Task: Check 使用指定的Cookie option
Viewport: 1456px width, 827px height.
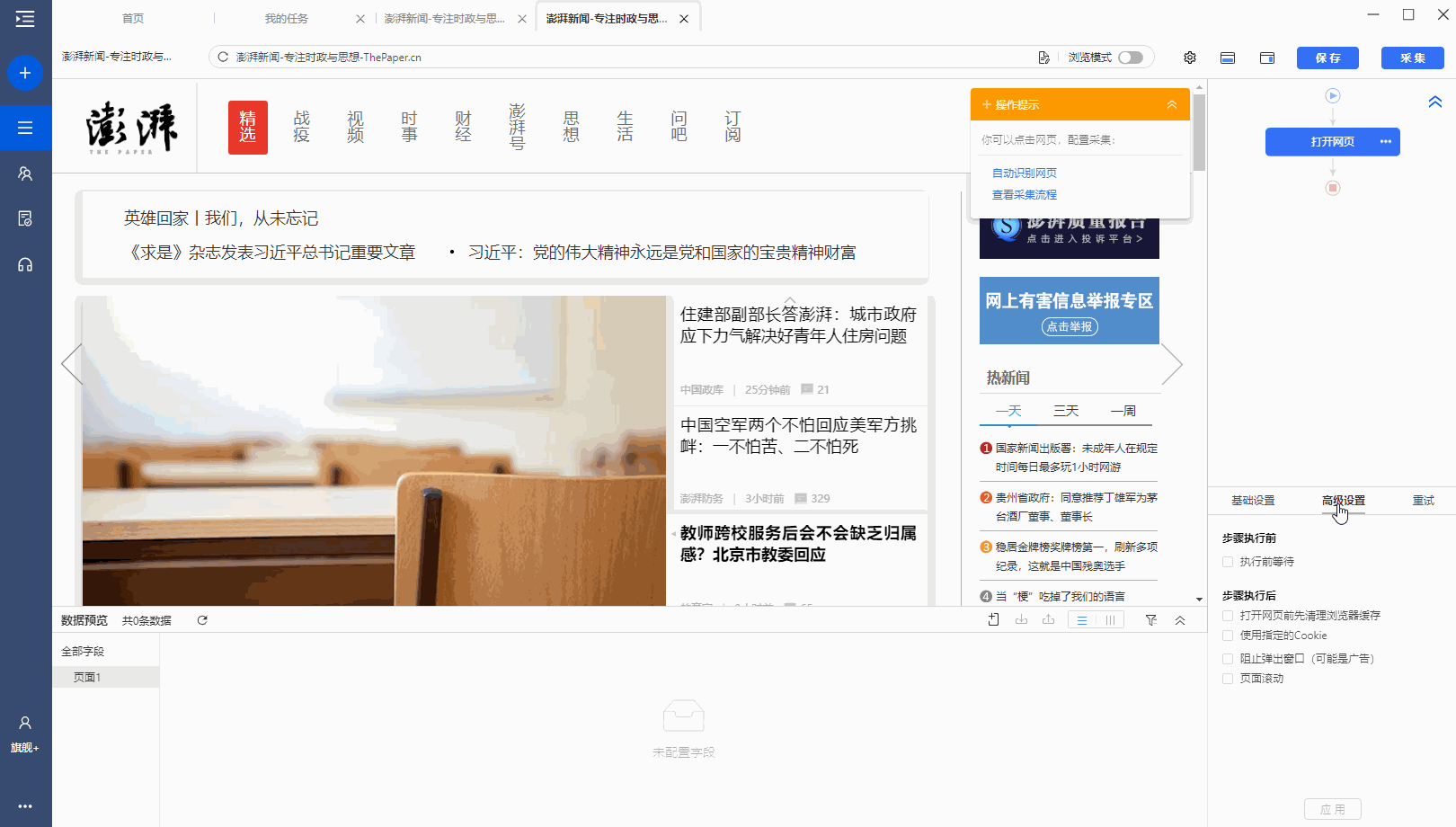Action: [1228, 636]
